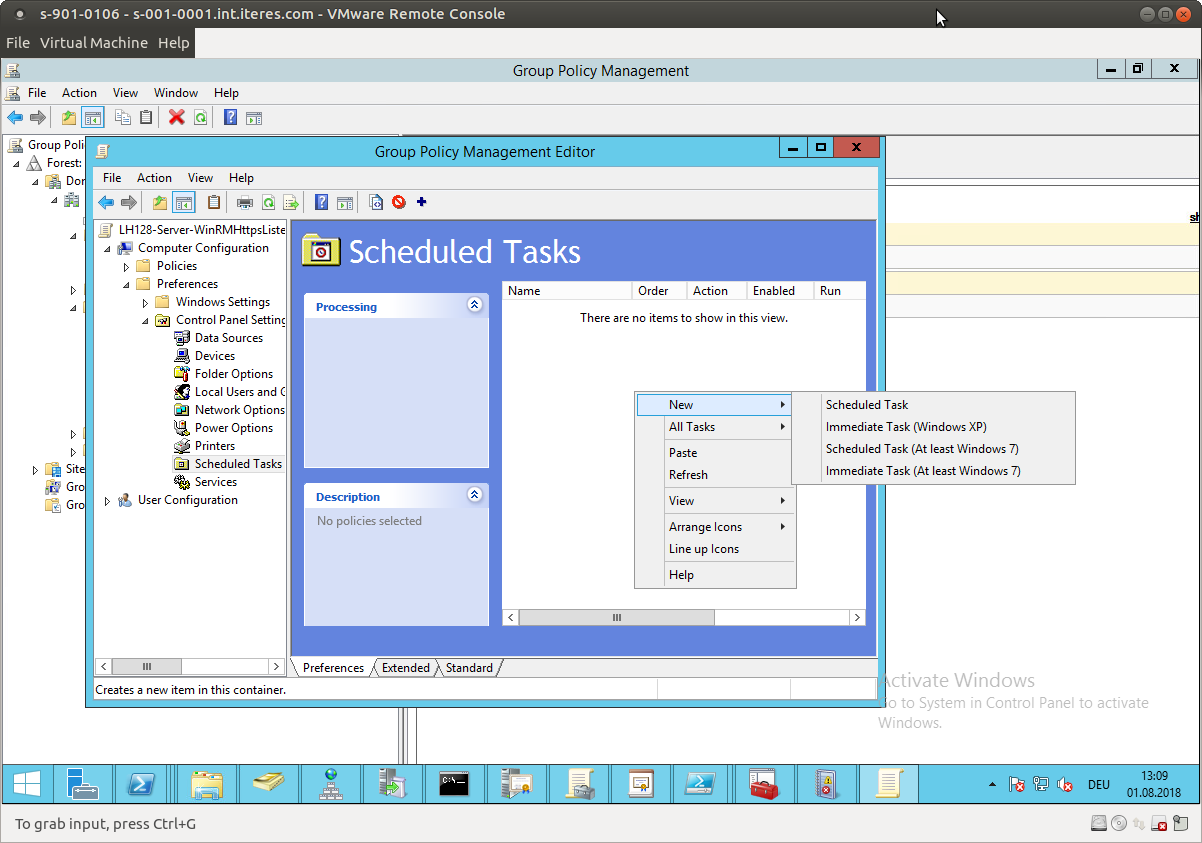Screen dimensions: 1202x843
Task: Show hidden system tray icons arrow
Action: click(992, 785)
